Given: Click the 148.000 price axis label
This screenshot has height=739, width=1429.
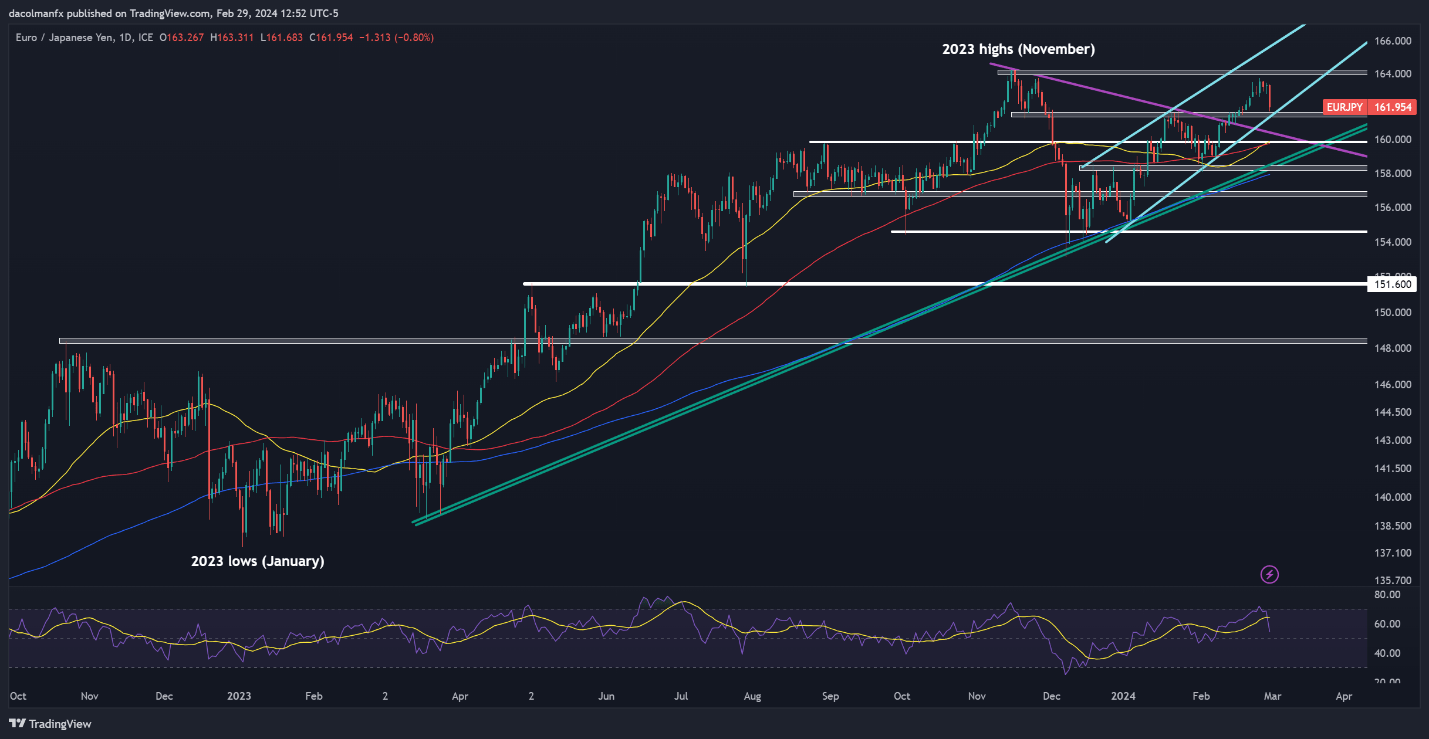Looking at the screenshot, I should click(1393, 348).
